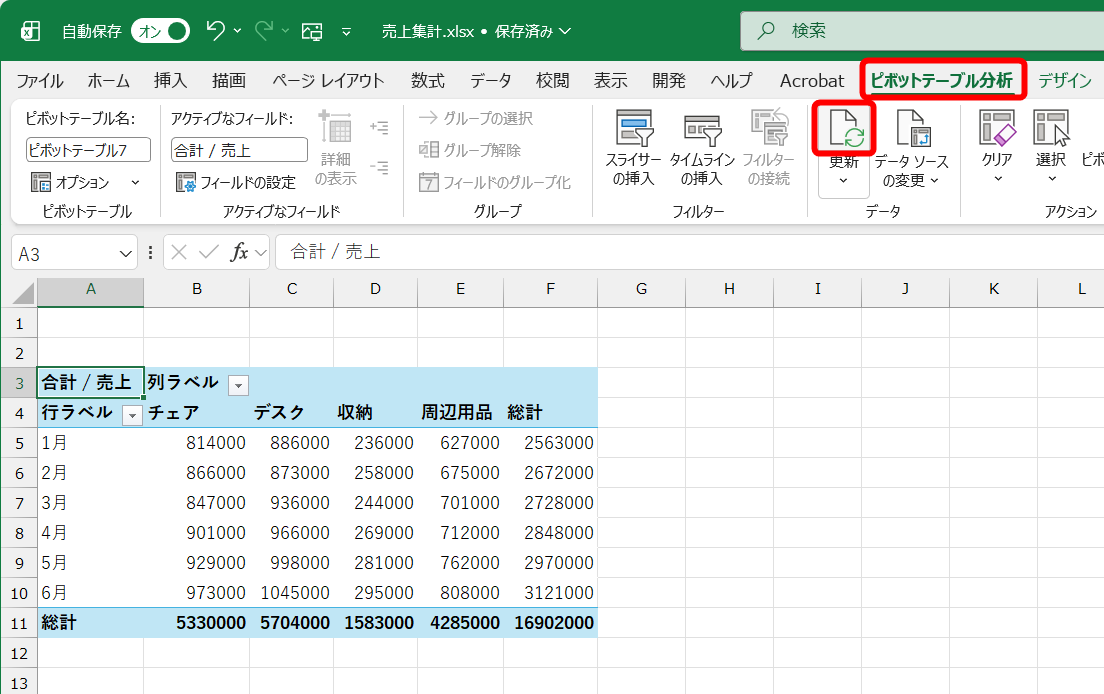The width and height of the screenshot is (1104, 694).
Task: Click the grand total cell 16902000
Action: click(551, 623)
